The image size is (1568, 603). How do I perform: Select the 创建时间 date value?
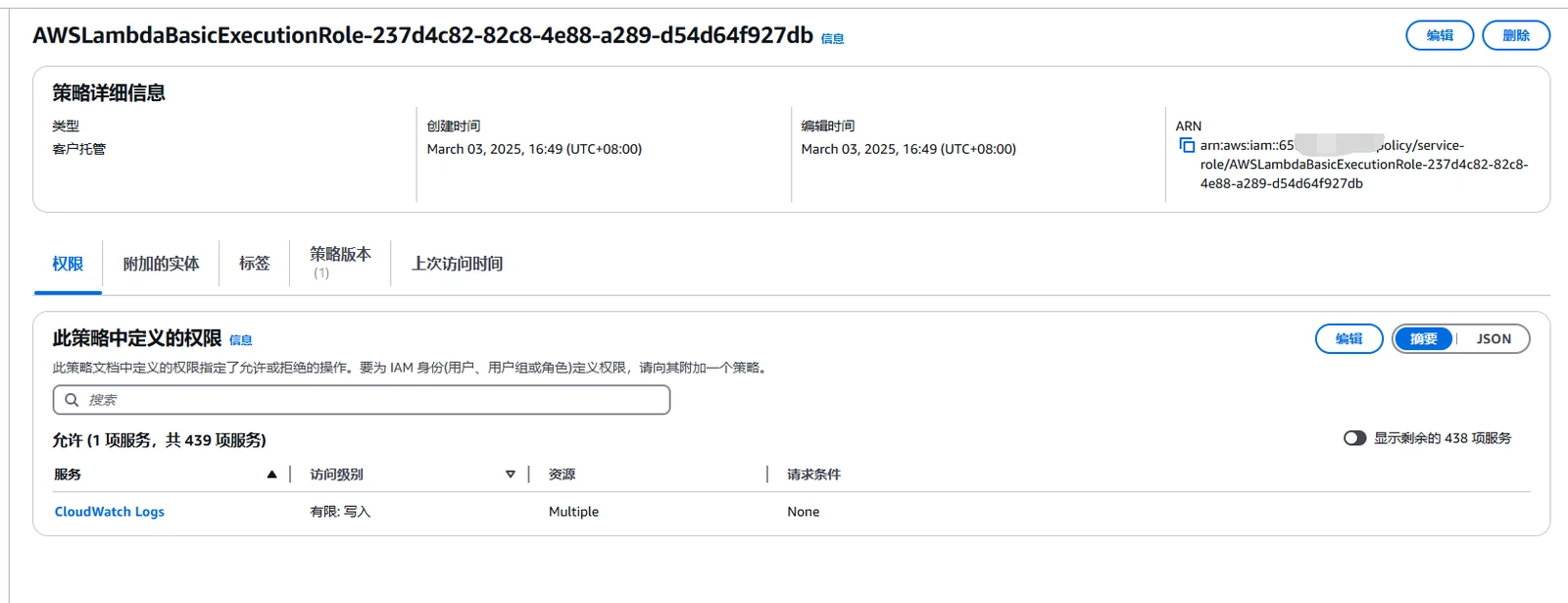(534, 149)
